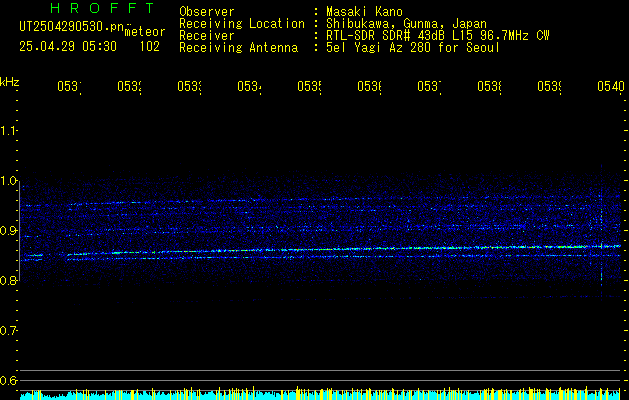Click the number 102 beside the date

[x=150, y=47]
